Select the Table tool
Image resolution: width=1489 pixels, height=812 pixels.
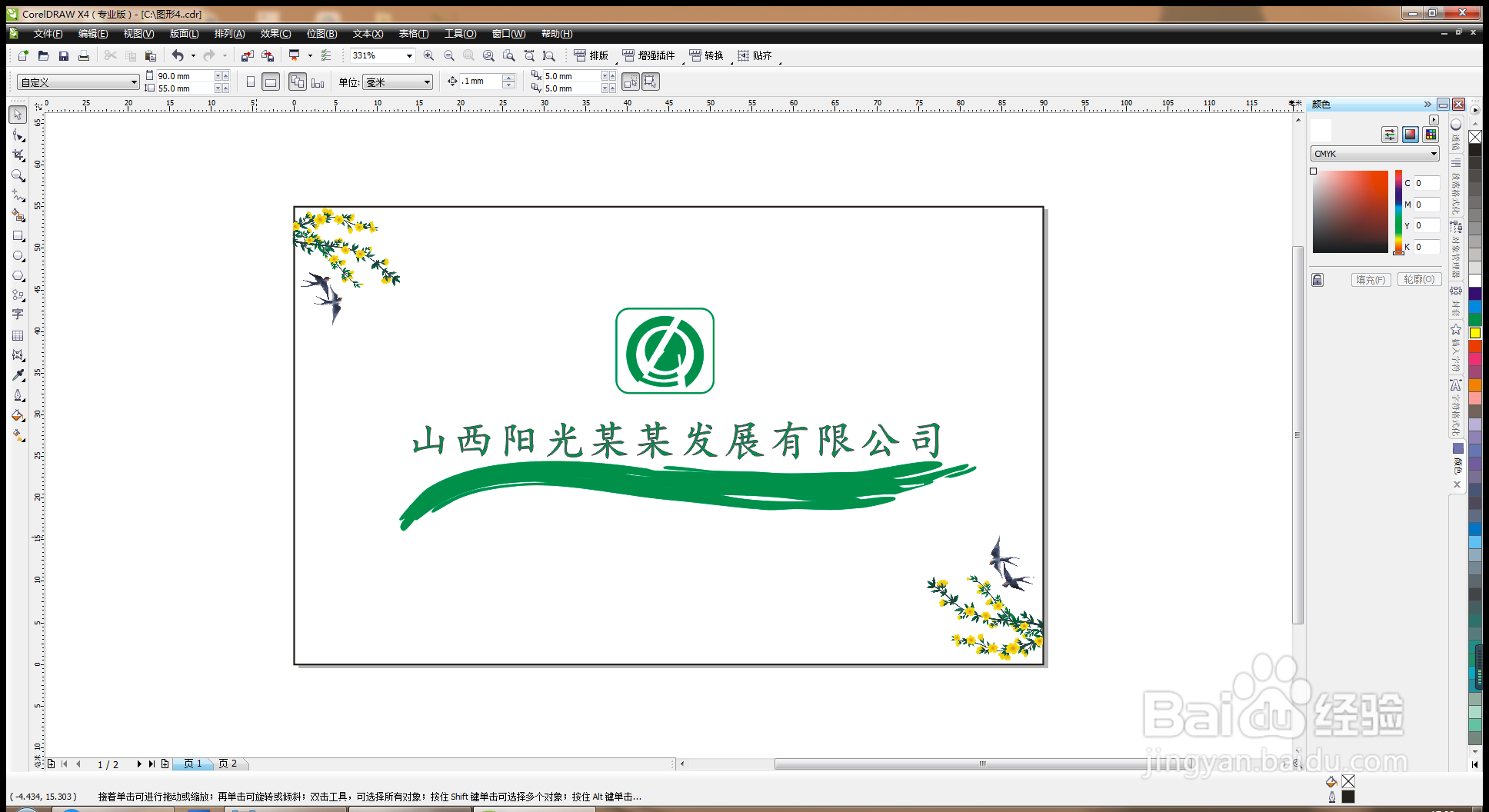[18, 335]
